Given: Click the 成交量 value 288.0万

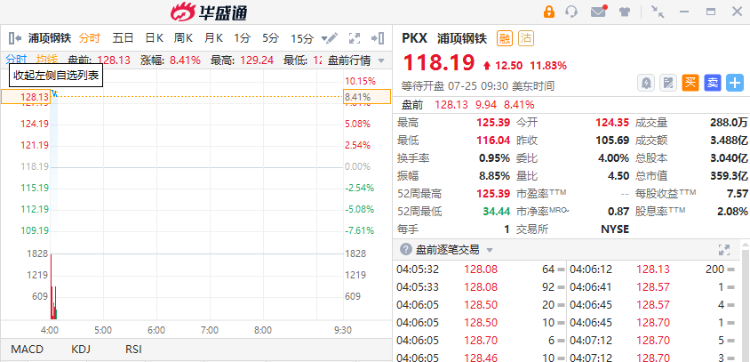Looking at the screenshot, I should click(728, 122).
